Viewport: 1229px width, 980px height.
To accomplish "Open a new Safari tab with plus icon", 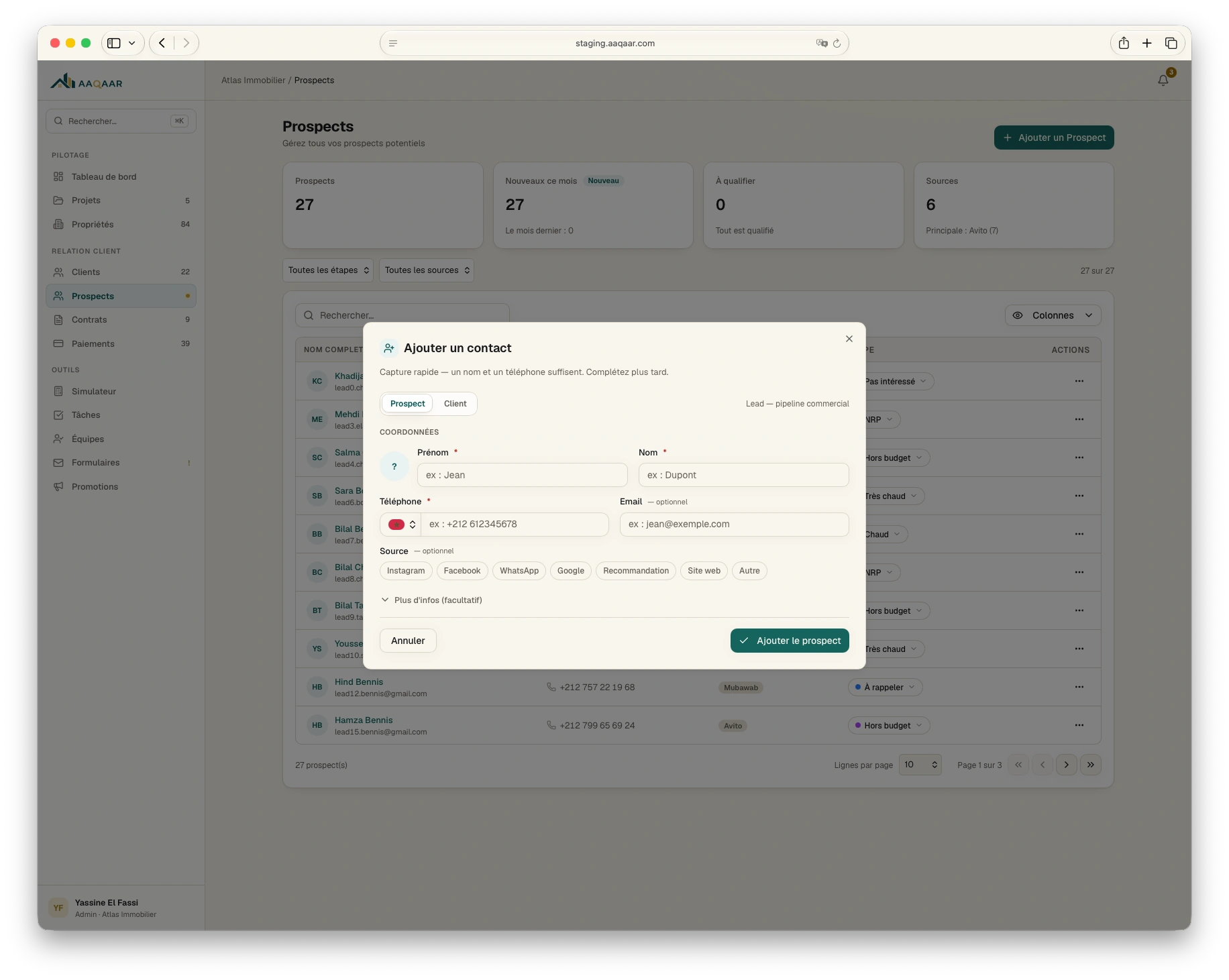I will click(1147, 43).
